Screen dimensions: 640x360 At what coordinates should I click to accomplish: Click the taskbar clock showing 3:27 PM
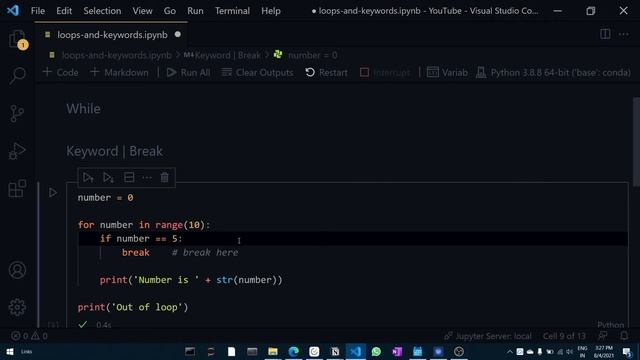pos(604,351)
